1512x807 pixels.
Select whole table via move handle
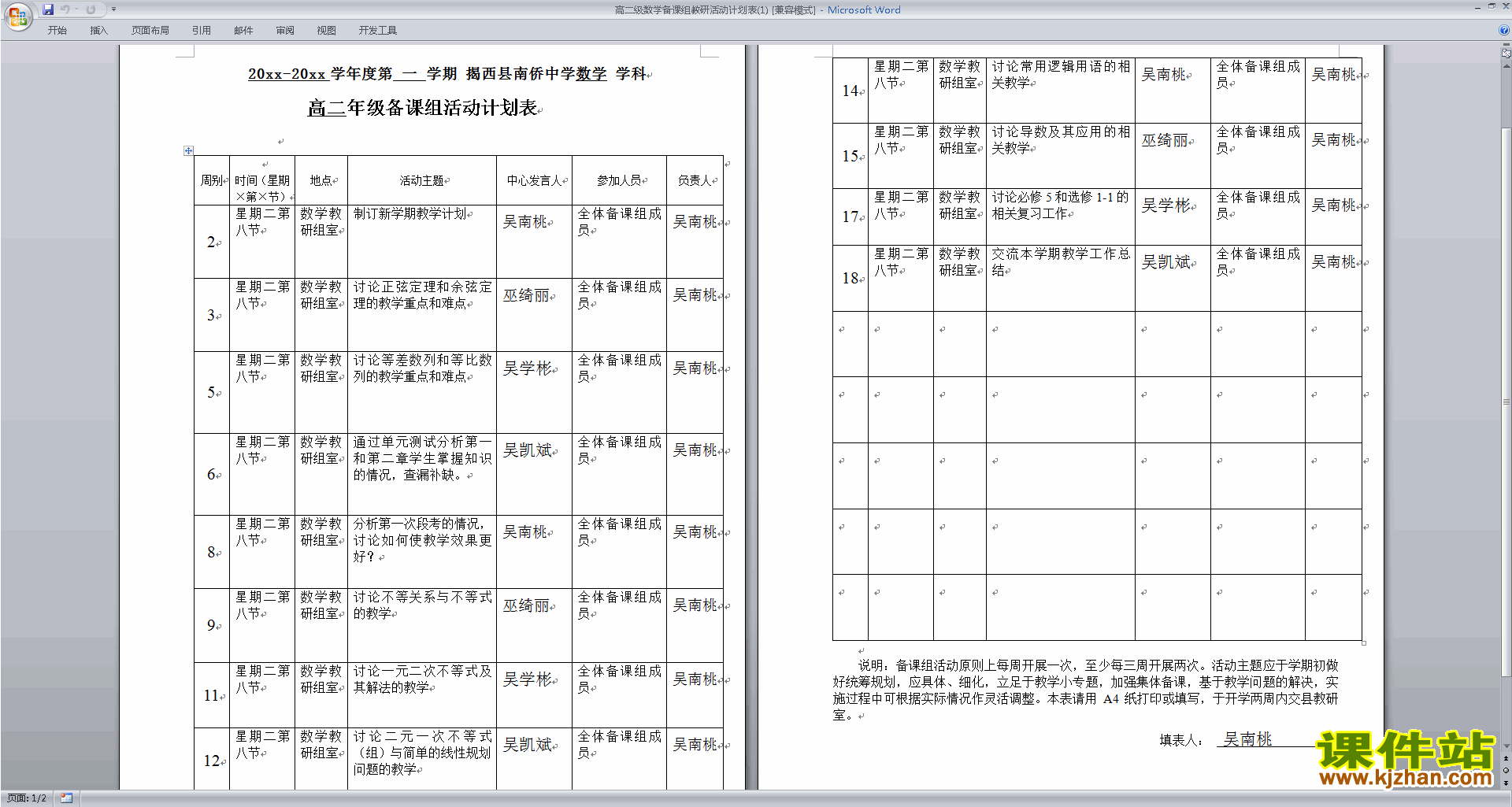tap(188, 150)
